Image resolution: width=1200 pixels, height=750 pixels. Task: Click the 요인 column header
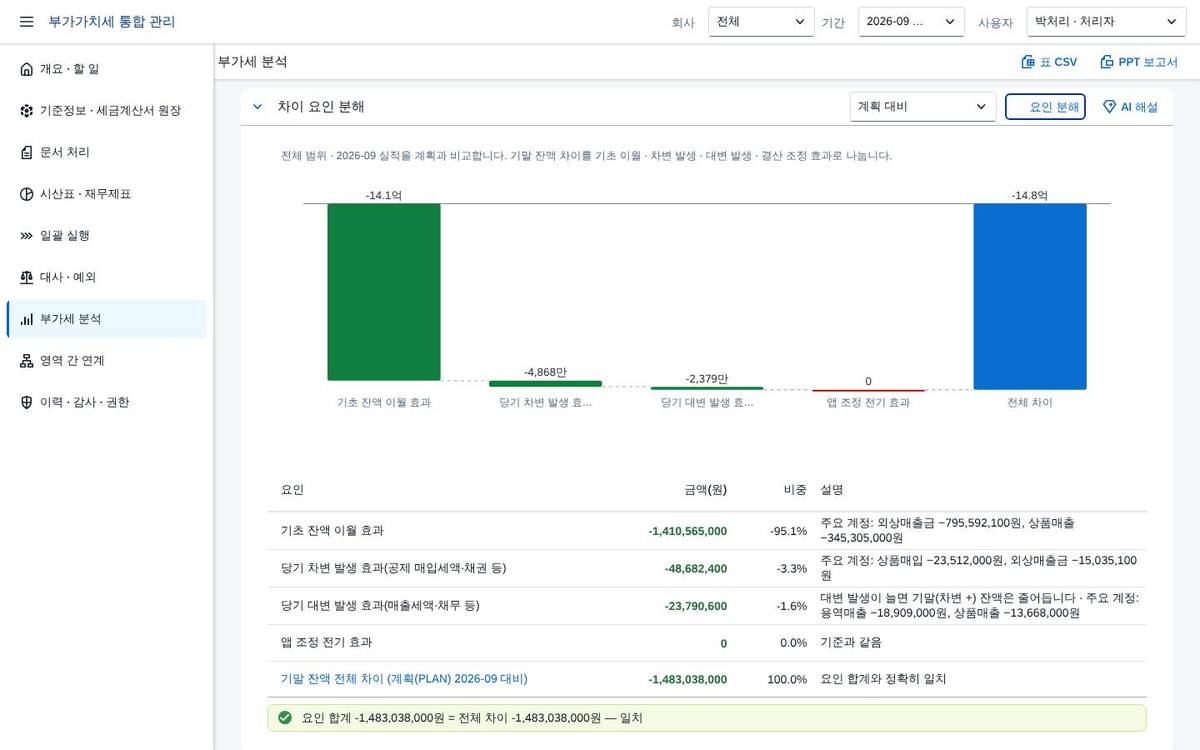(x=292, y=490)
